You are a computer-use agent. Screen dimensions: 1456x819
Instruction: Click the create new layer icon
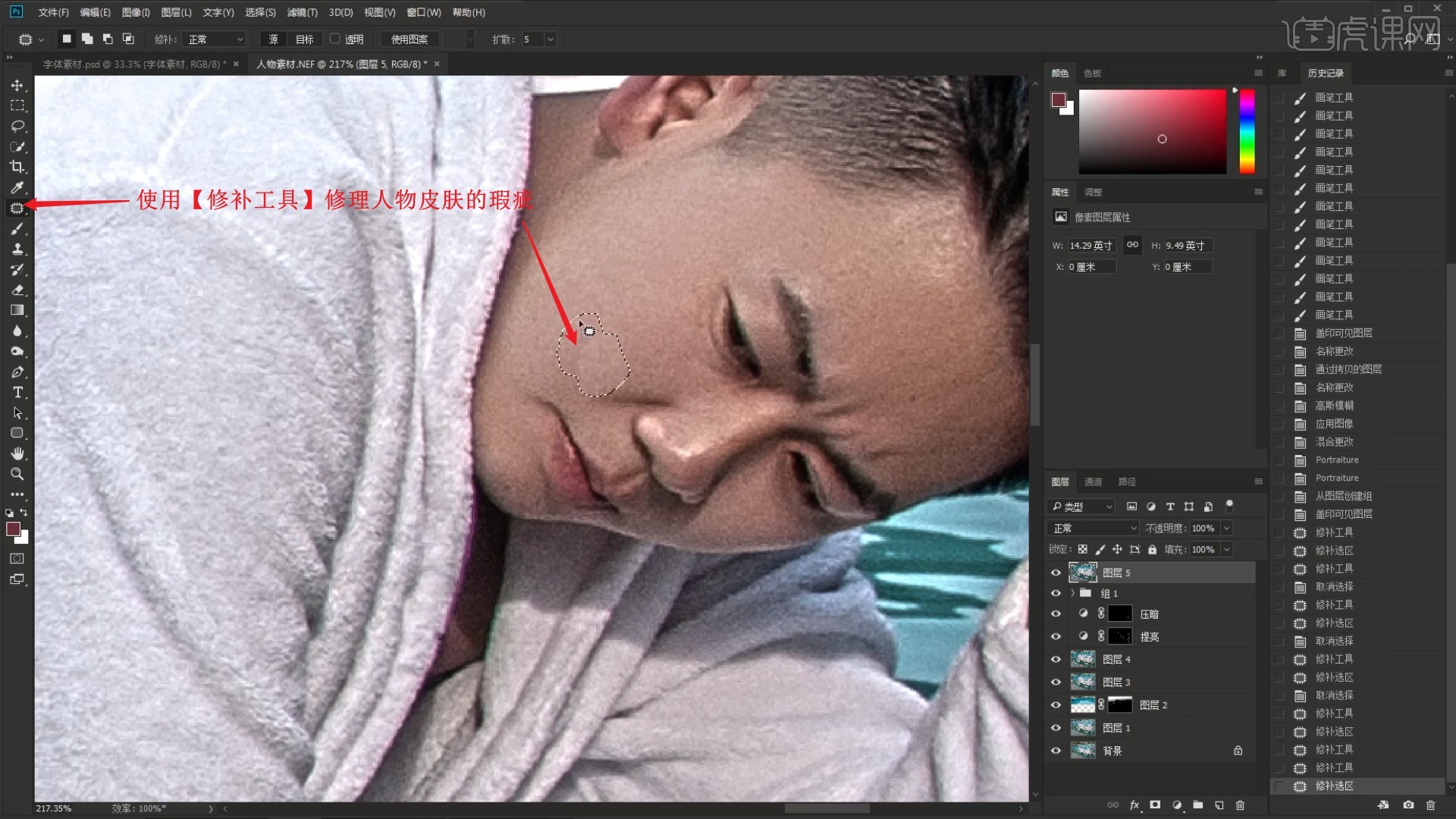pos(1219,805)
